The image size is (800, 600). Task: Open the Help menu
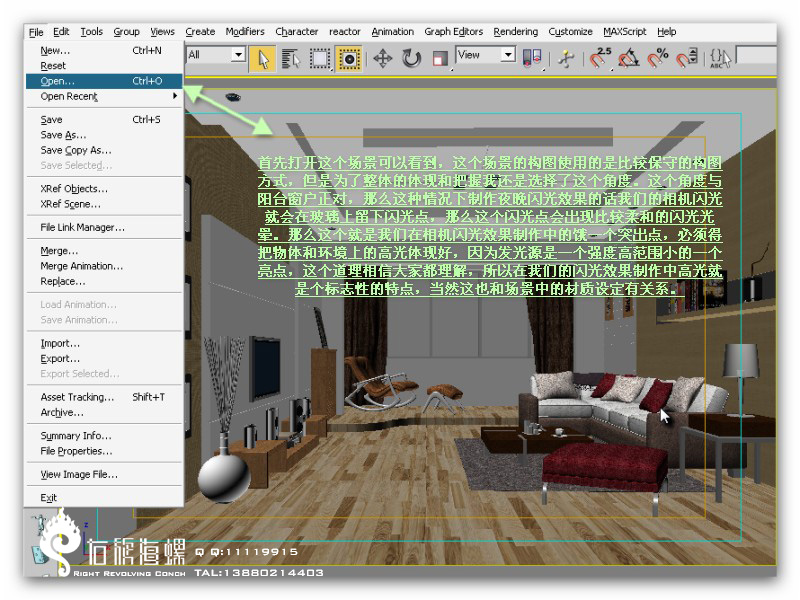coord(666,32)
